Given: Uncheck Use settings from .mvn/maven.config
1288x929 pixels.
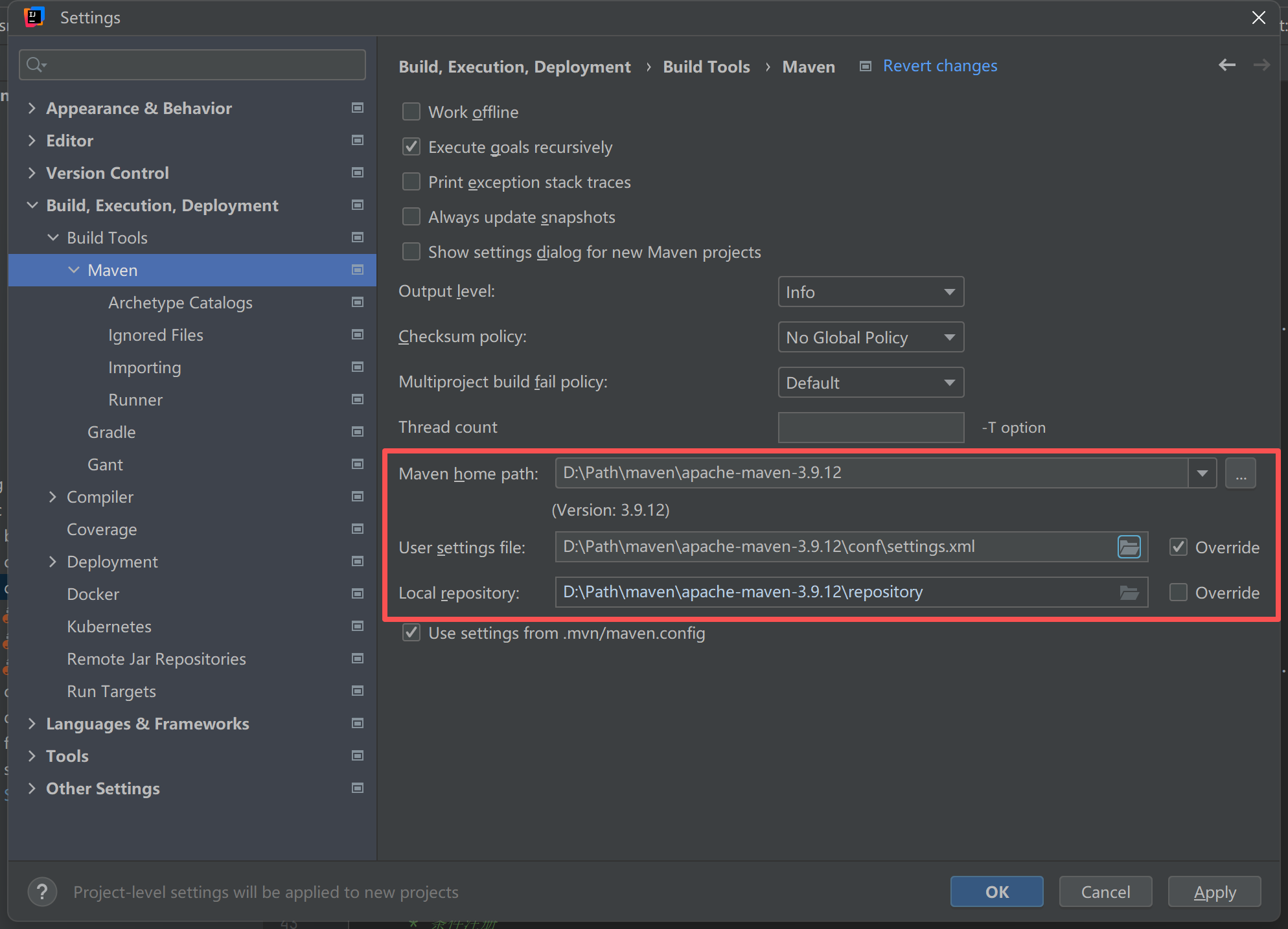Looking at the screenshot, I should click(x=411, y=633).
